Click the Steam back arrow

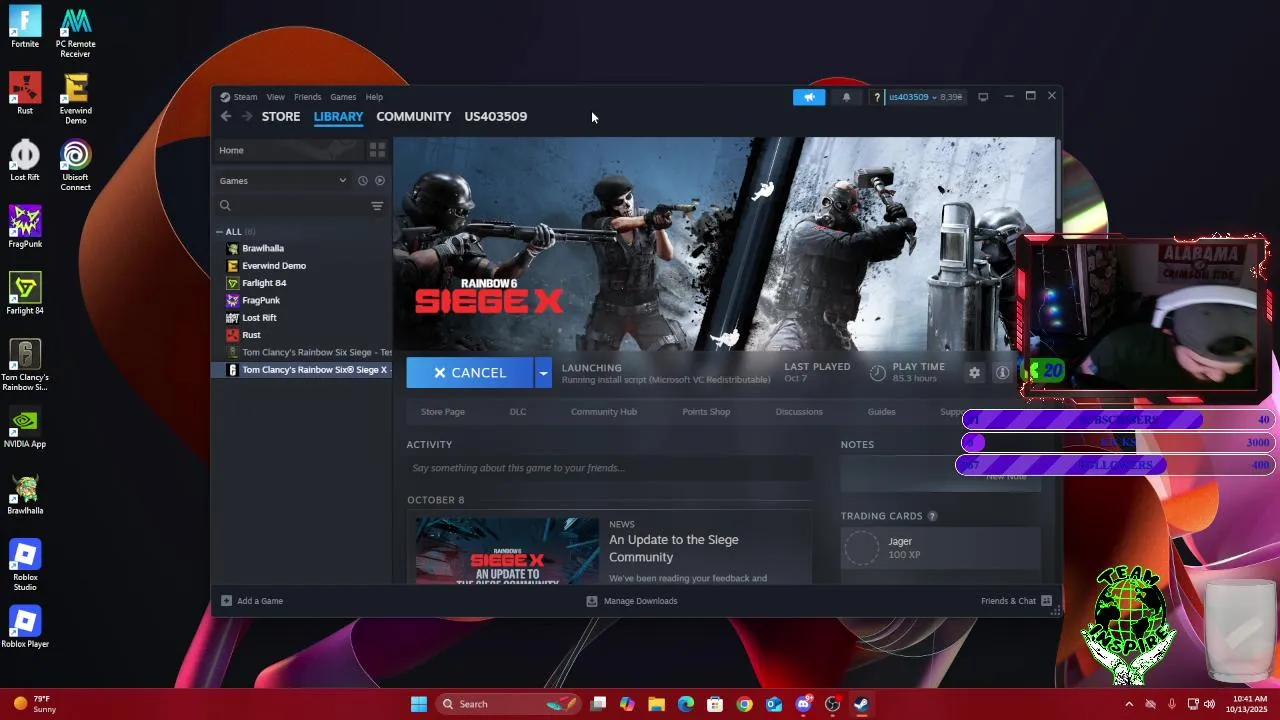[x=226, y=116]
